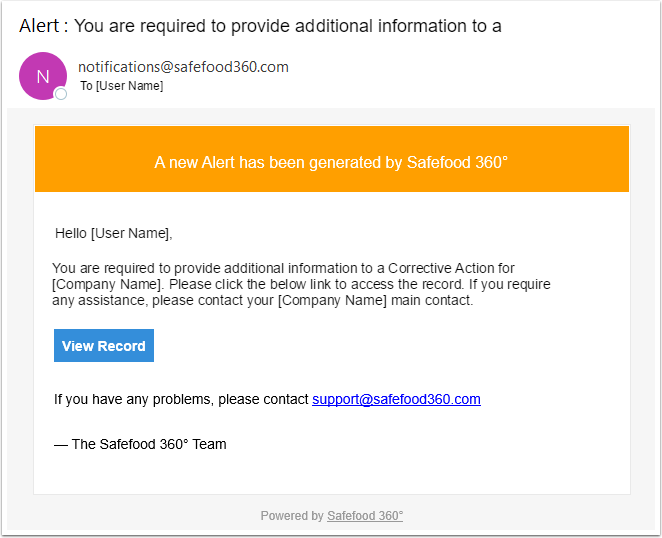Click the Powered by footer text
662x538 pixels.
[291, 516]
